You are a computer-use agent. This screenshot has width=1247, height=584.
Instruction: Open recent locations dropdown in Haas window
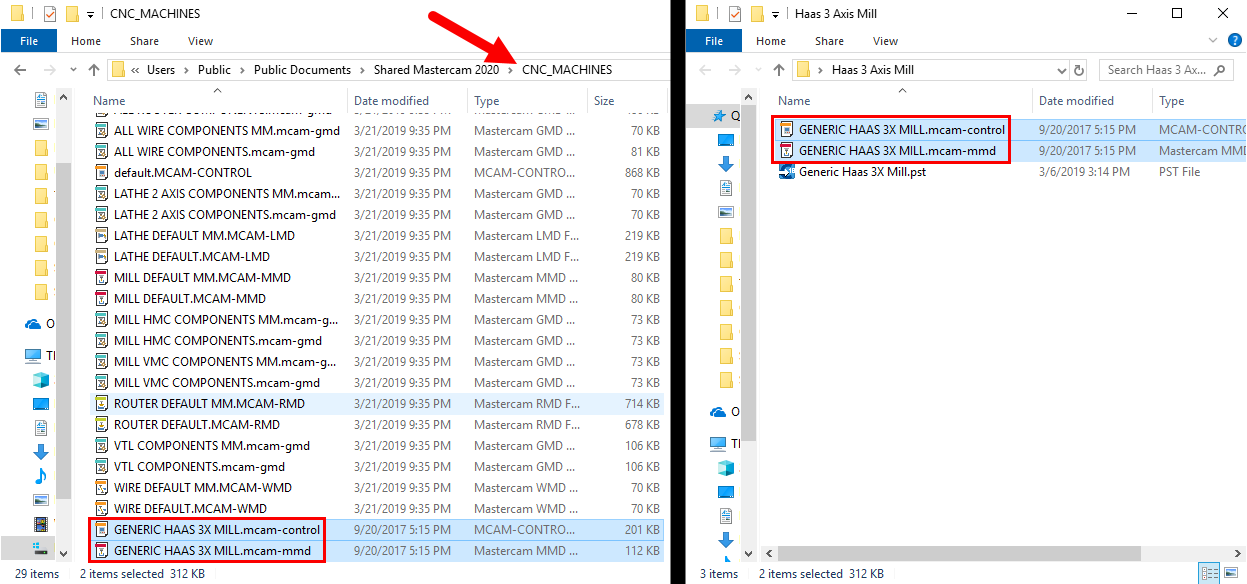pos(756,70)
